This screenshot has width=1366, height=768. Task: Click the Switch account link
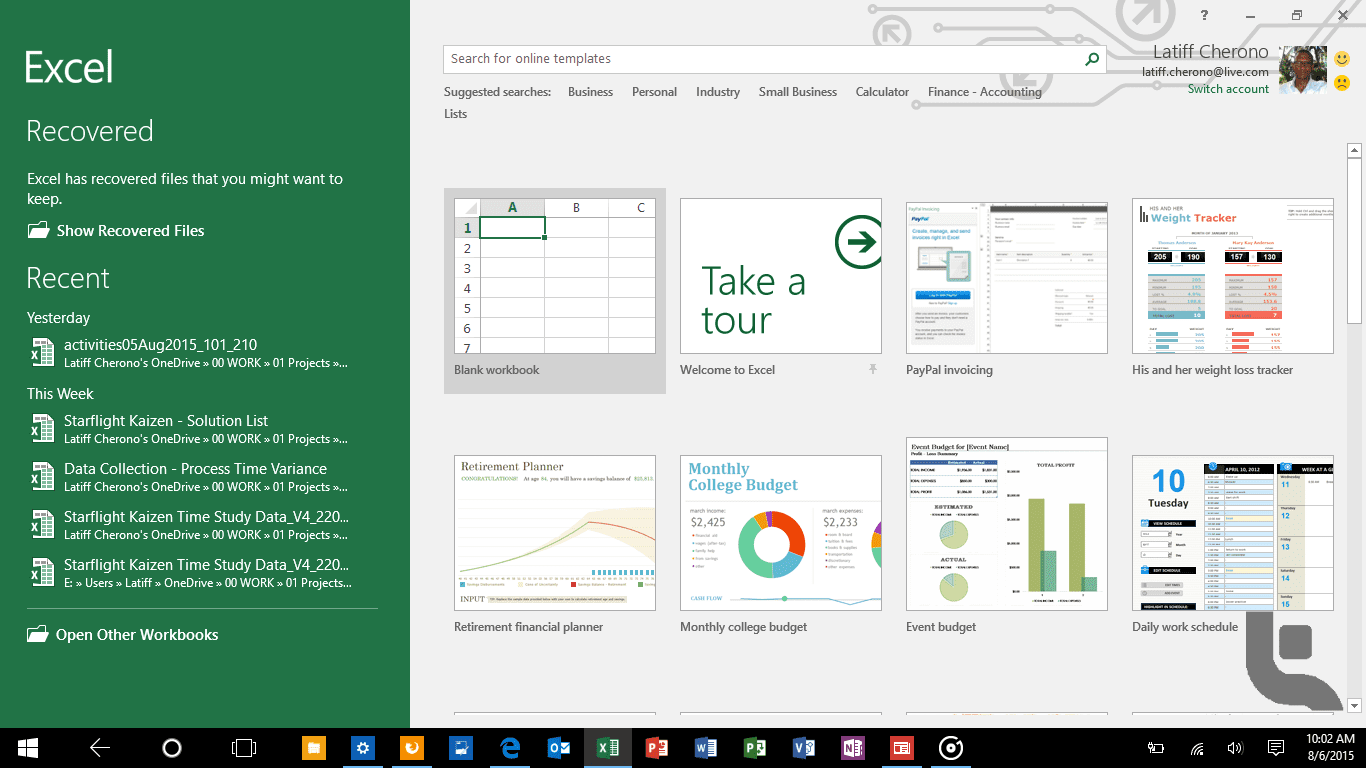tap(1228, 89)
